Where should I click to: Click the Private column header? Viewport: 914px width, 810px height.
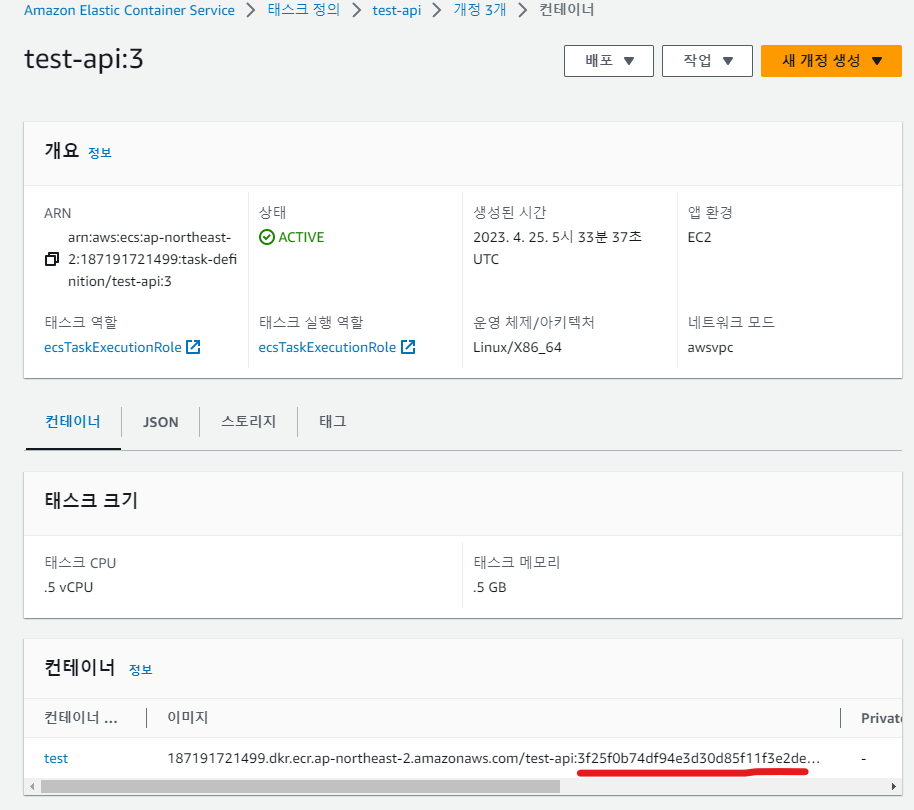[881, 718]
